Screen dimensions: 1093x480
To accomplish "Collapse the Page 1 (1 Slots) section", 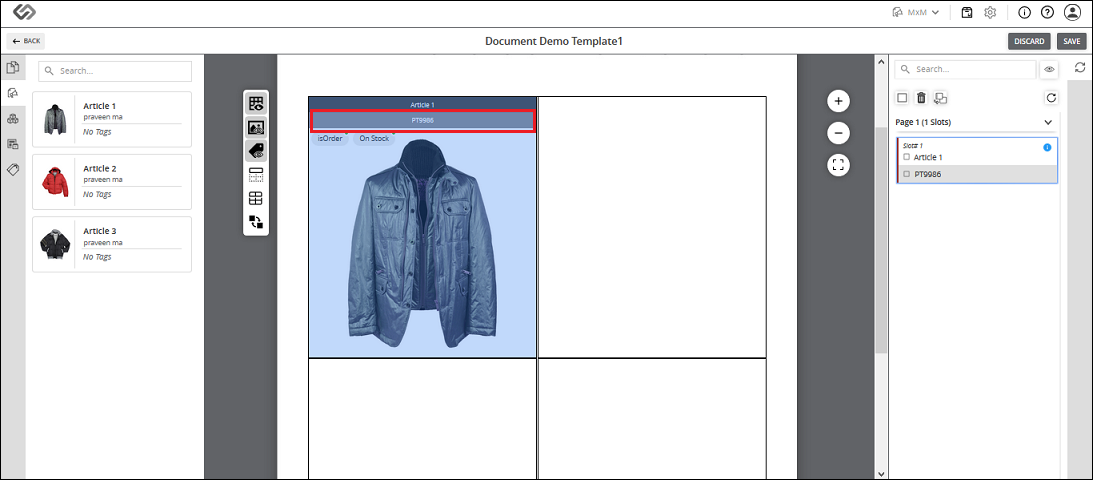I will 1048,122.
